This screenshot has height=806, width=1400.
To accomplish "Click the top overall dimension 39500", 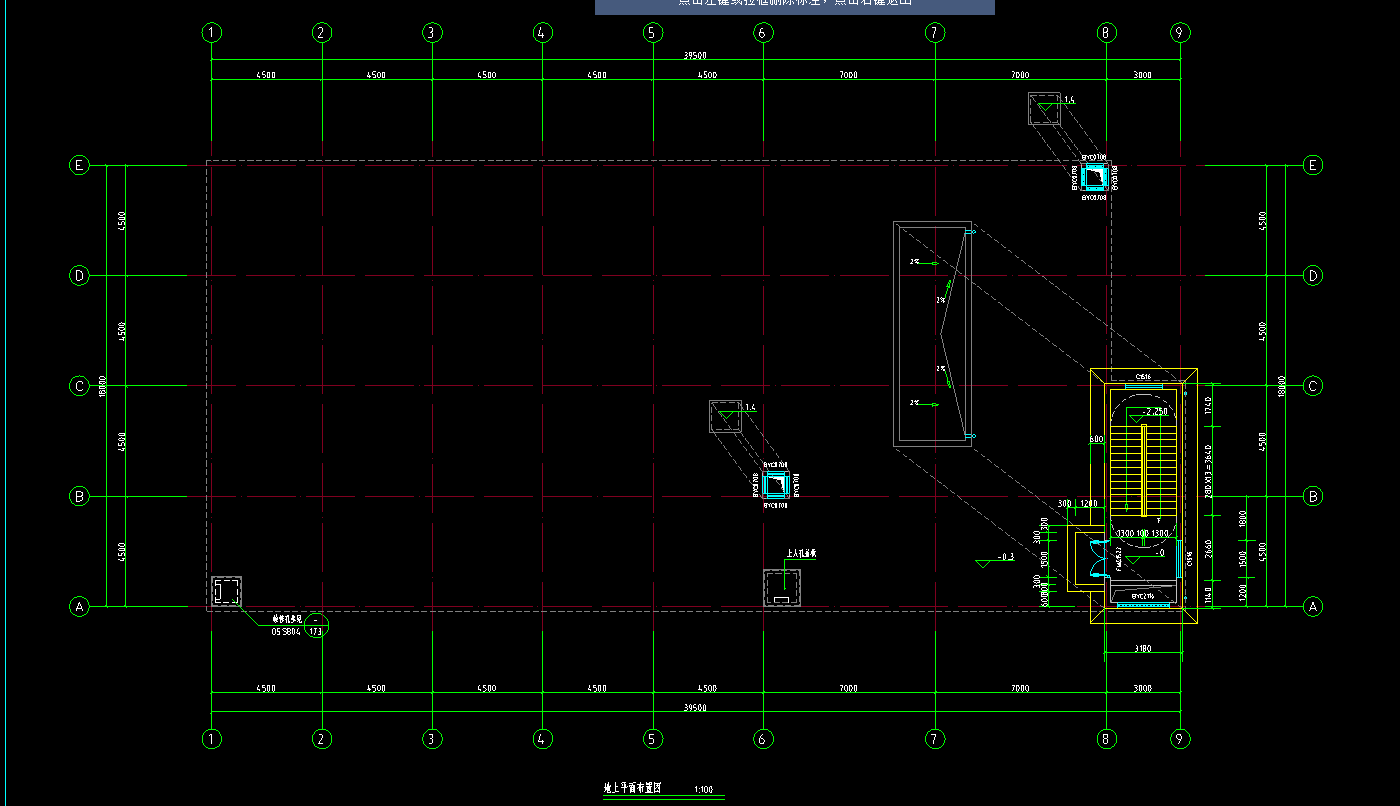I will pos(695,56).
